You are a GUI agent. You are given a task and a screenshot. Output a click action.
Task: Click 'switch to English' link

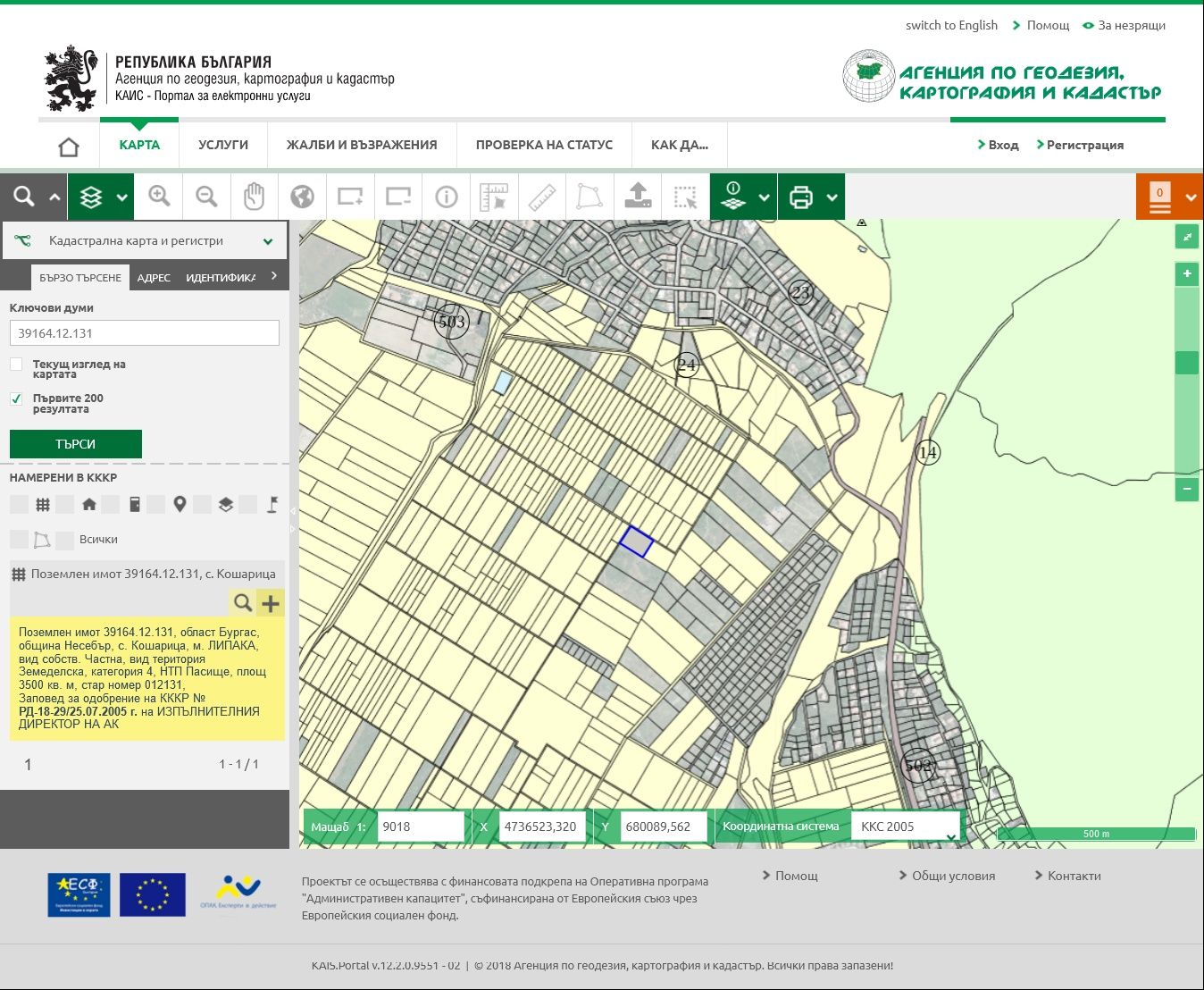tap(951, 25)
